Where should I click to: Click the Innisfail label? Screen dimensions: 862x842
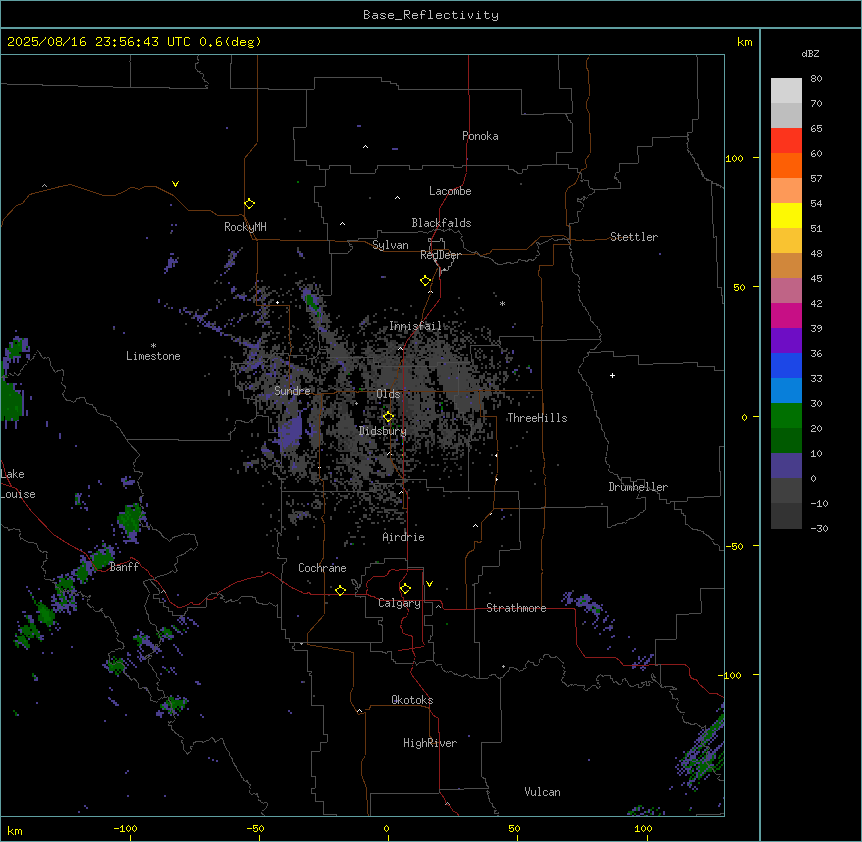pos(416,326)
